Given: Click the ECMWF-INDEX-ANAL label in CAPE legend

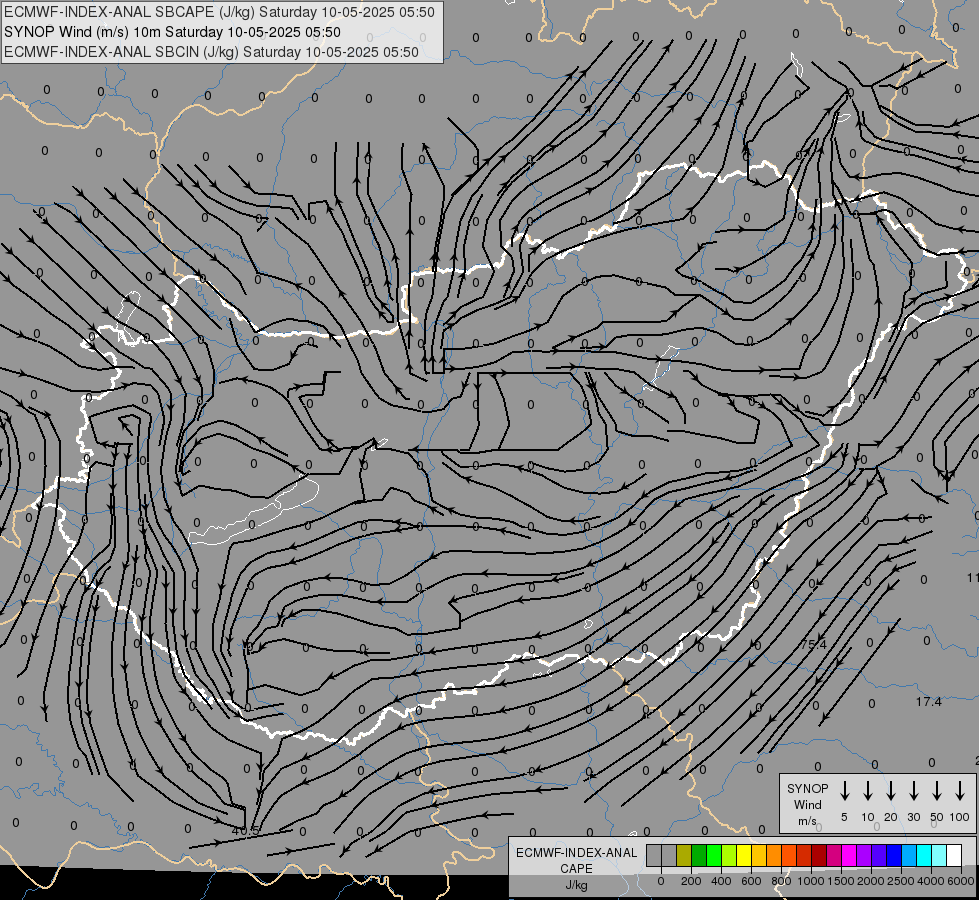Looking at the screenshot, I should tap(576, 853).
